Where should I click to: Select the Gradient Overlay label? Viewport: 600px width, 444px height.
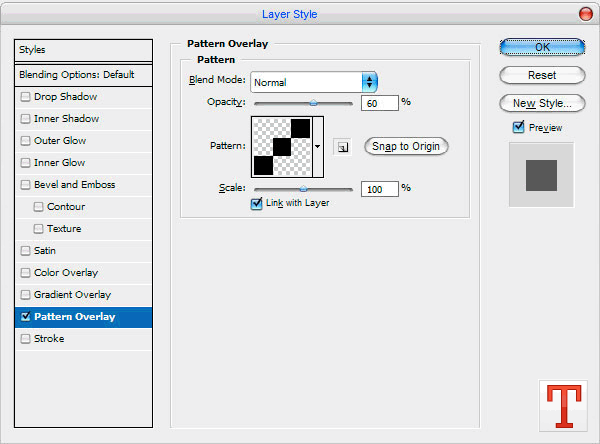point(72,295)
